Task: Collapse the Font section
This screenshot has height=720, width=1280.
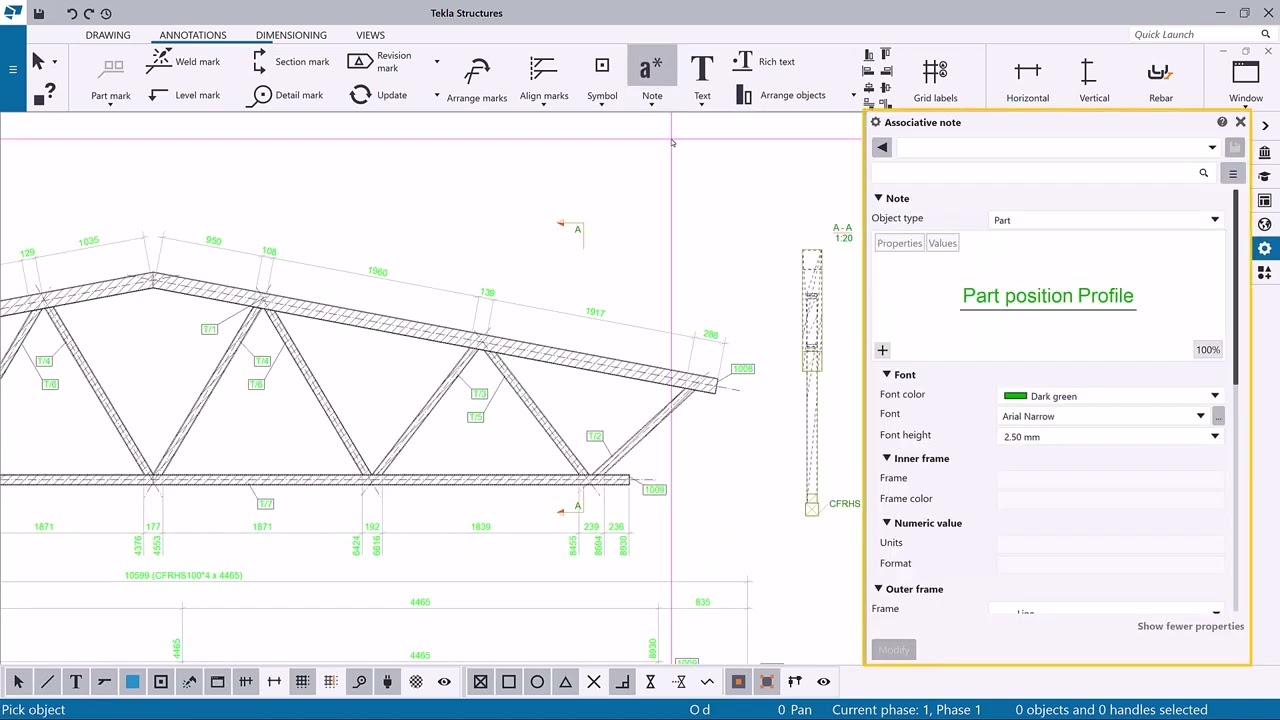Action: click(886, 374)
